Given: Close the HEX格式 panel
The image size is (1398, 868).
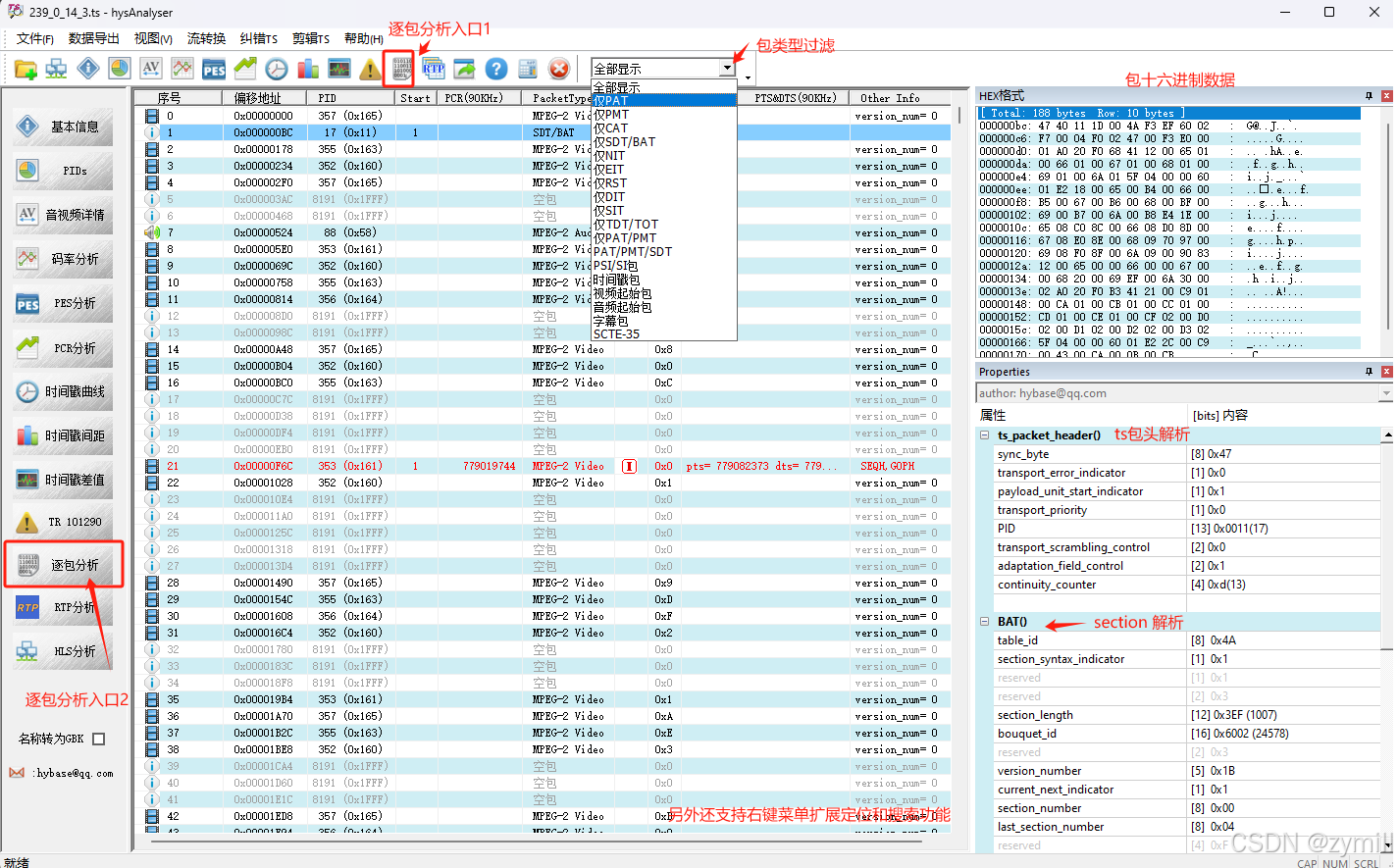Looking at the screenshot, I should 1386,96.
